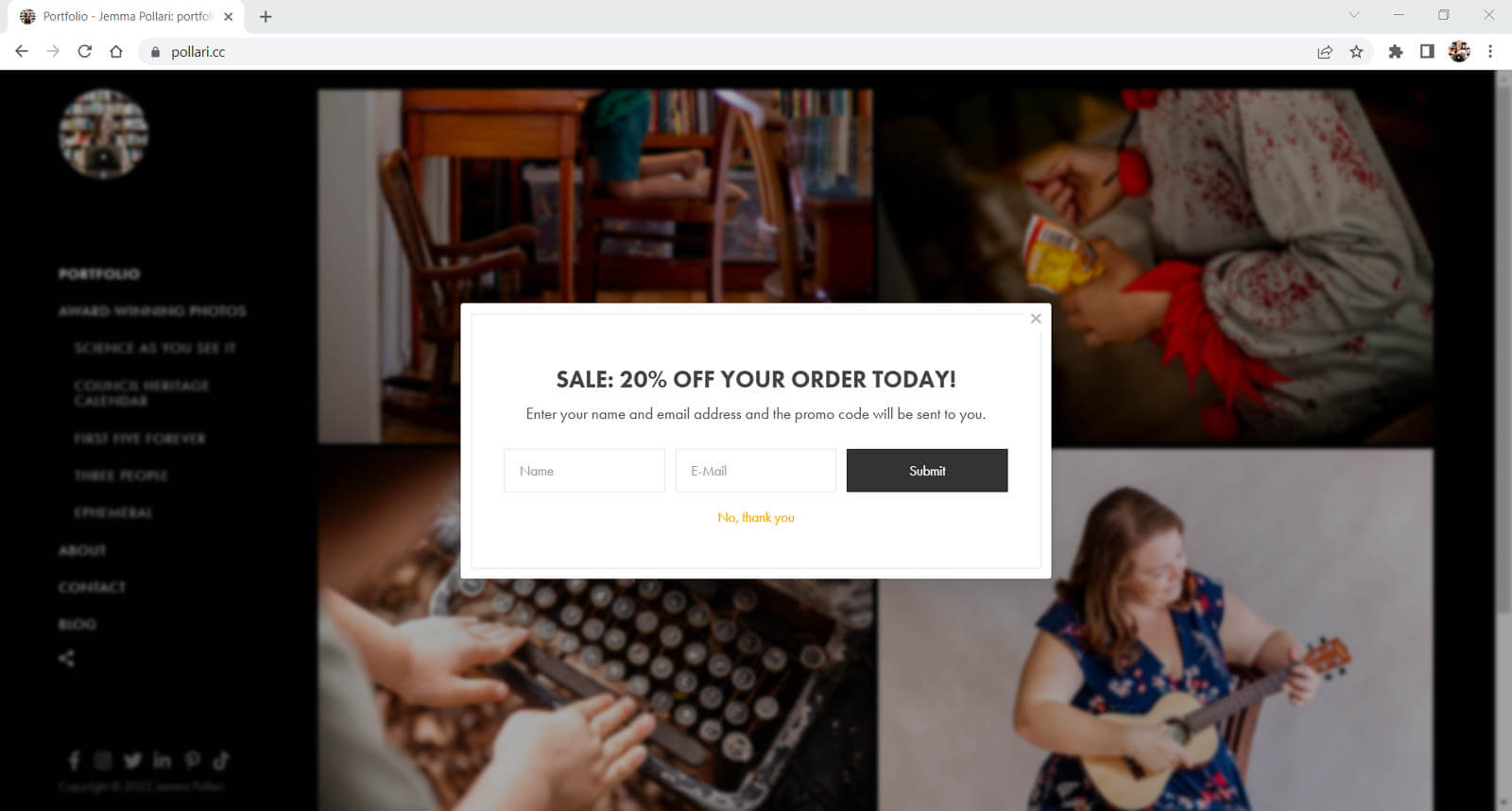Image resolution: width=1512 pixels, height=811 pixels.
Task: Open the tab search chevron
Action: 1354,15
